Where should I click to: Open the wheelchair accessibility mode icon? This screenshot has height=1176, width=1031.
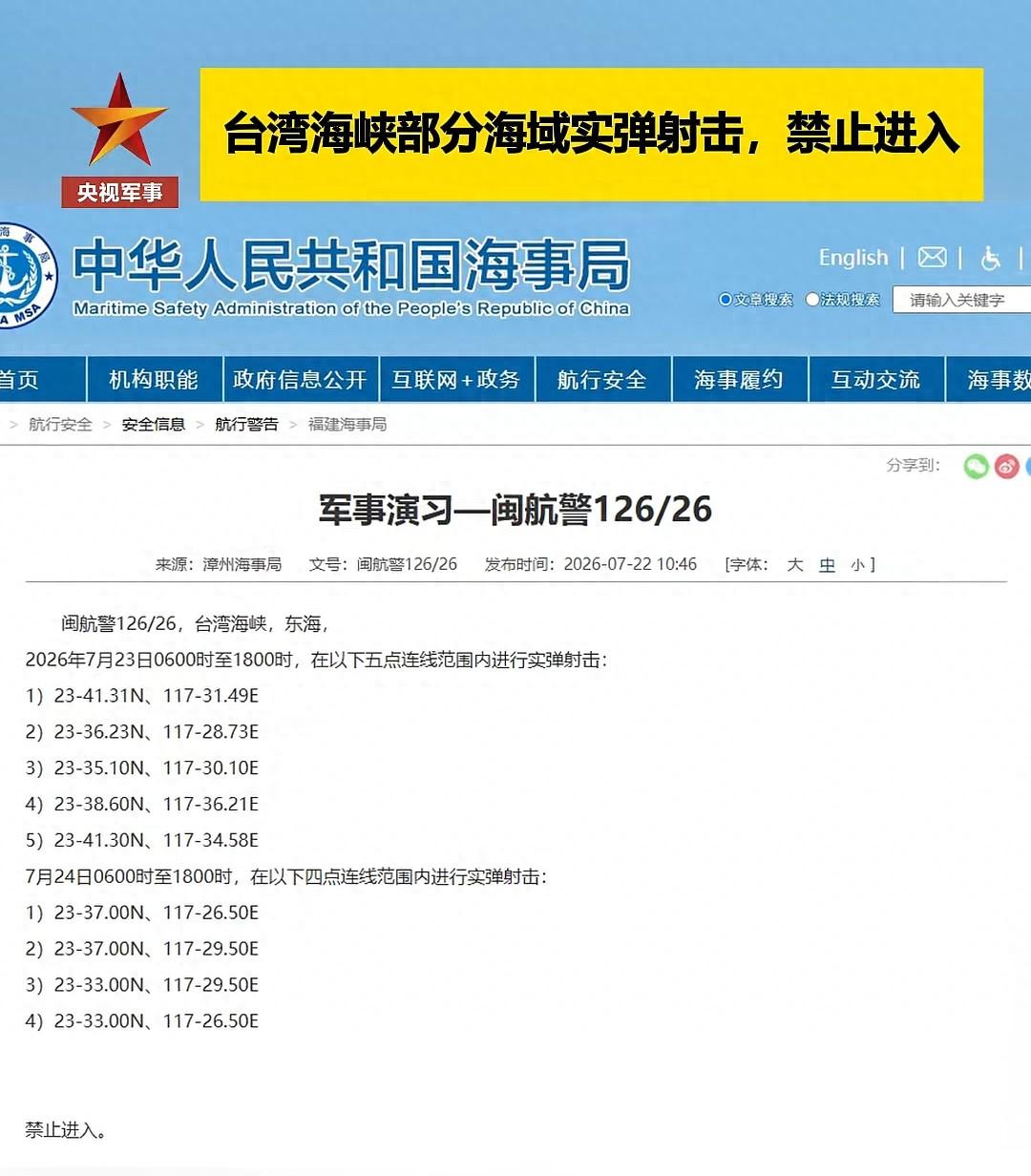pyautogui.click(x=991, y=258)
